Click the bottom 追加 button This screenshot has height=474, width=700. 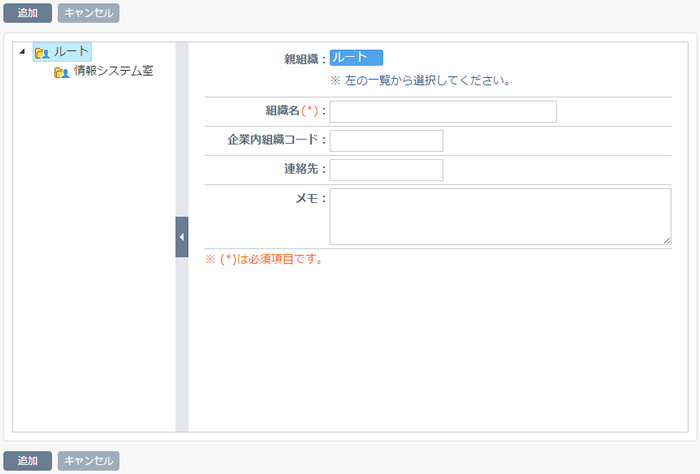click(28, 461)
